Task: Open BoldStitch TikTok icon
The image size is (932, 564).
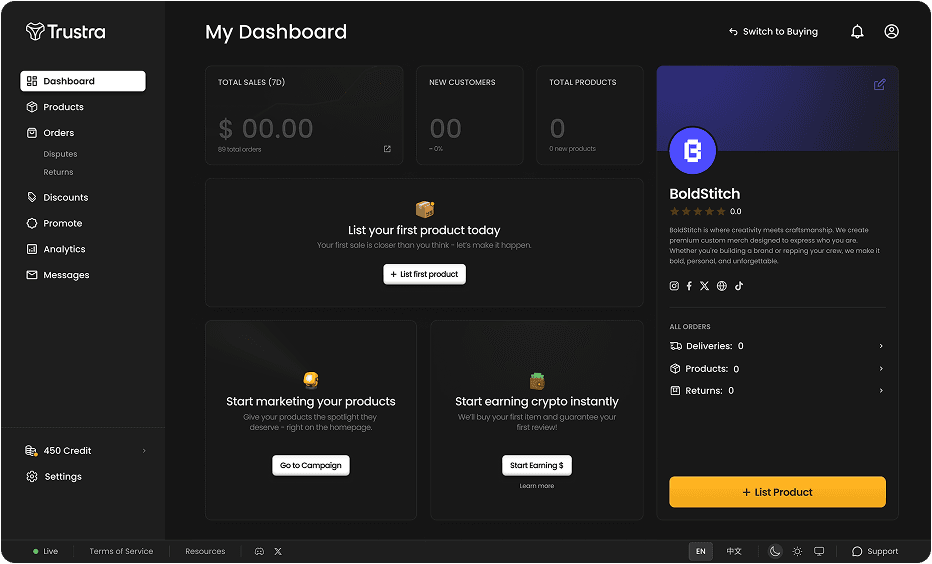Action: coord(739,286)
